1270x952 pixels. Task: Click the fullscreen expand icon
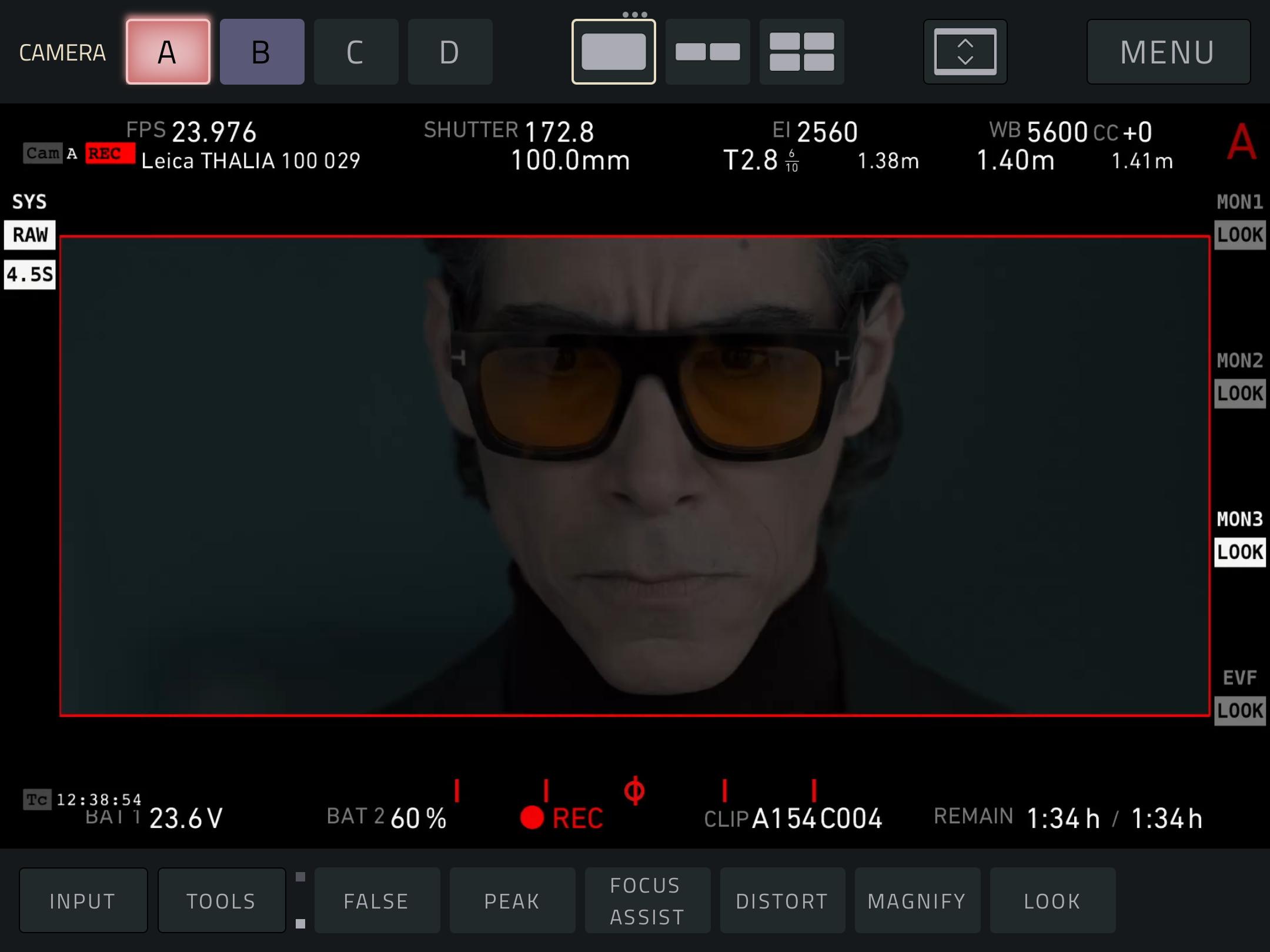pos(965,52)
